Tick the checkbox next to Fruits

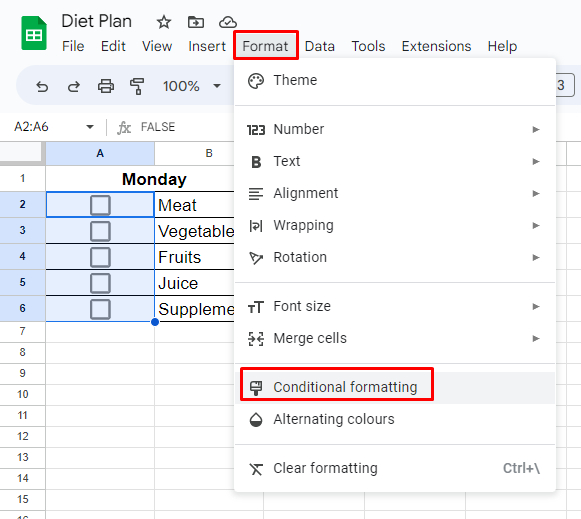pyautogui.click(x=100, y=257)
